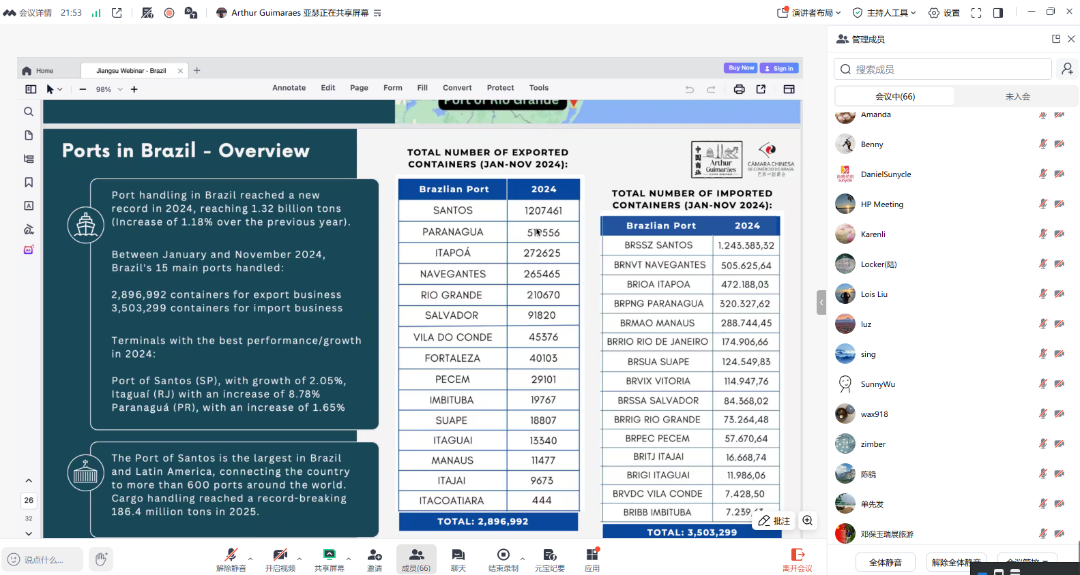This screenshot has width=1080, height=575.
Task: Turn on camera with 开启视频
Action: [x=280, y=559]
